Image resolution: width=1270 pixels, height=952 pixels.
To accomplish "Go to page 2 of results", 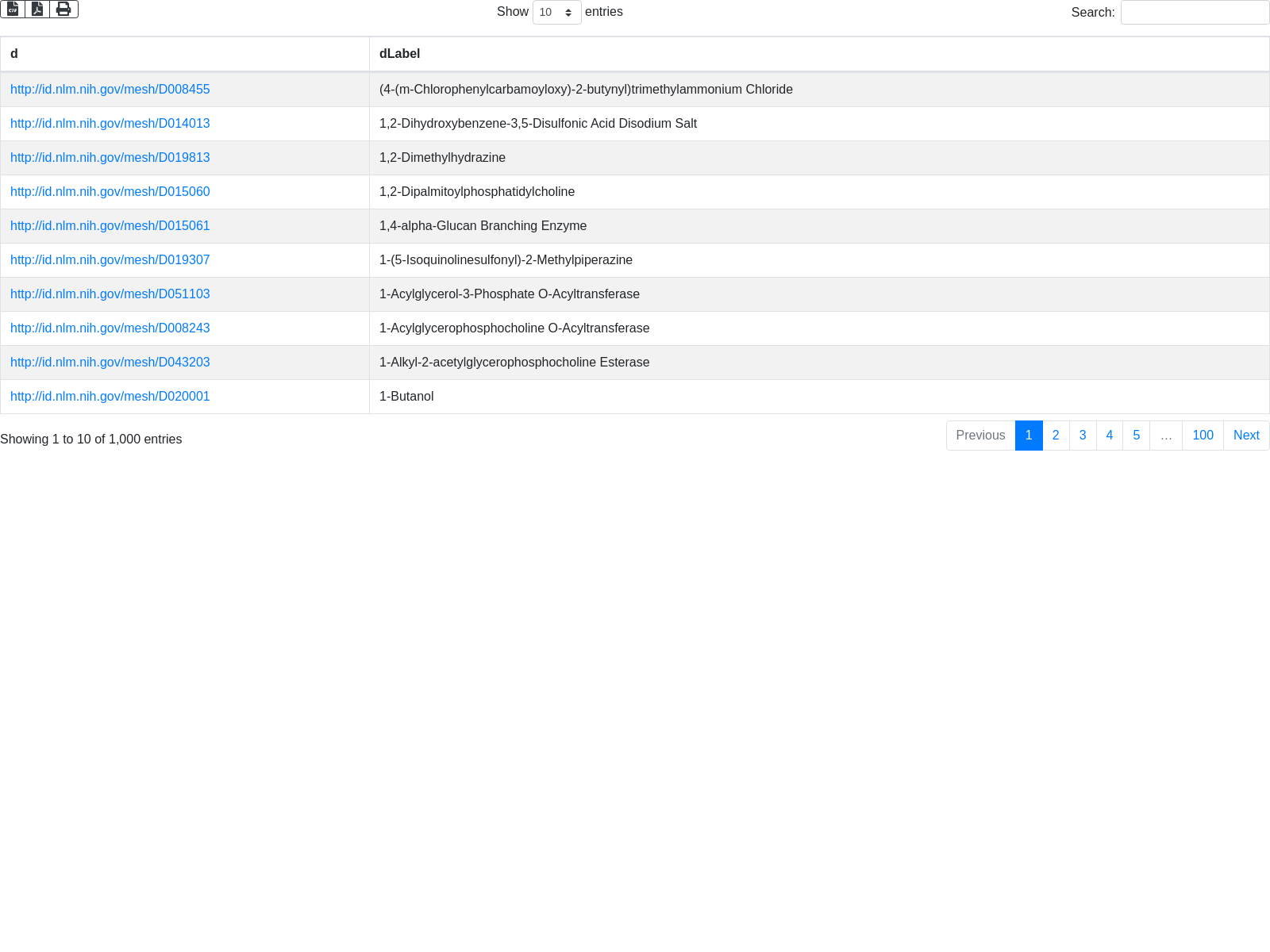I will [x=1056, y=436].
